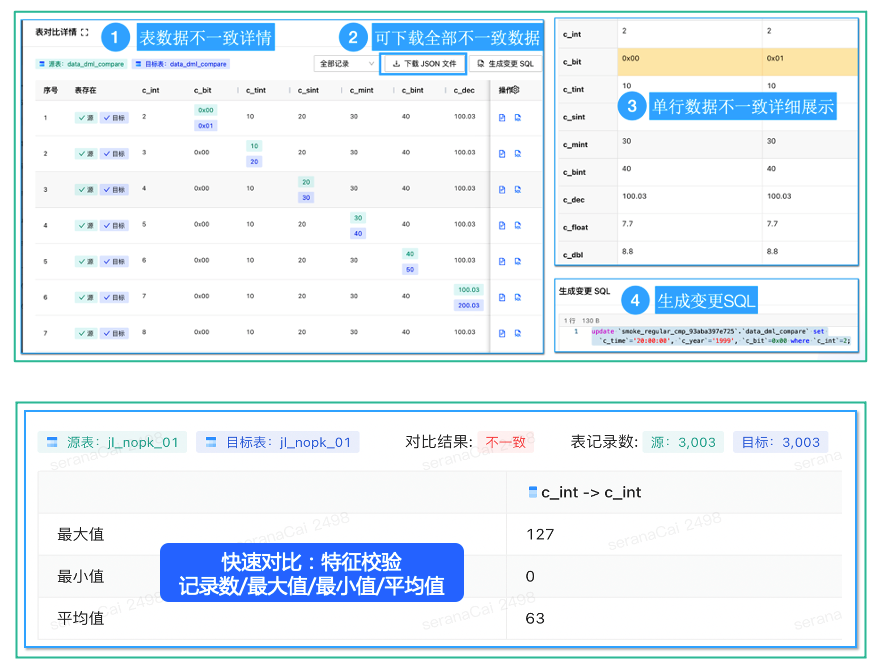Select c_float row label in detail panel

576,227
